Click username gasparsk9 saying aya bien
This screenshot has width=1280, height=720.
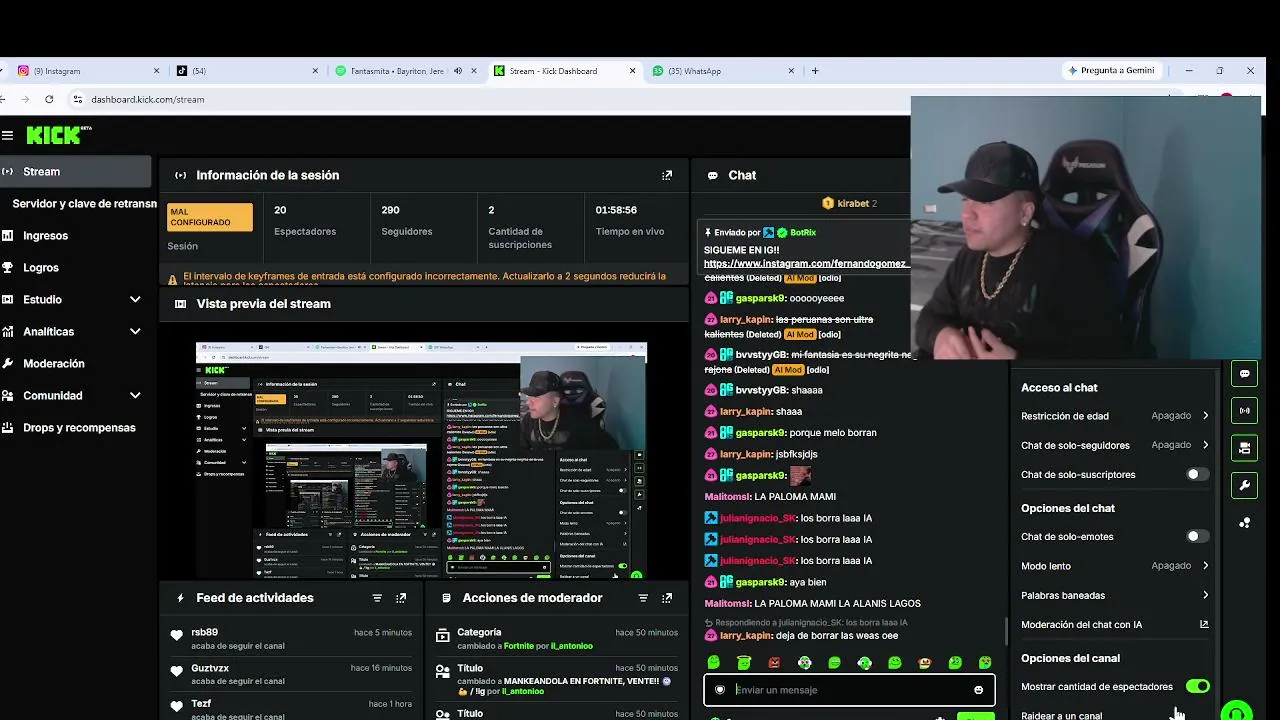[761, 582]
